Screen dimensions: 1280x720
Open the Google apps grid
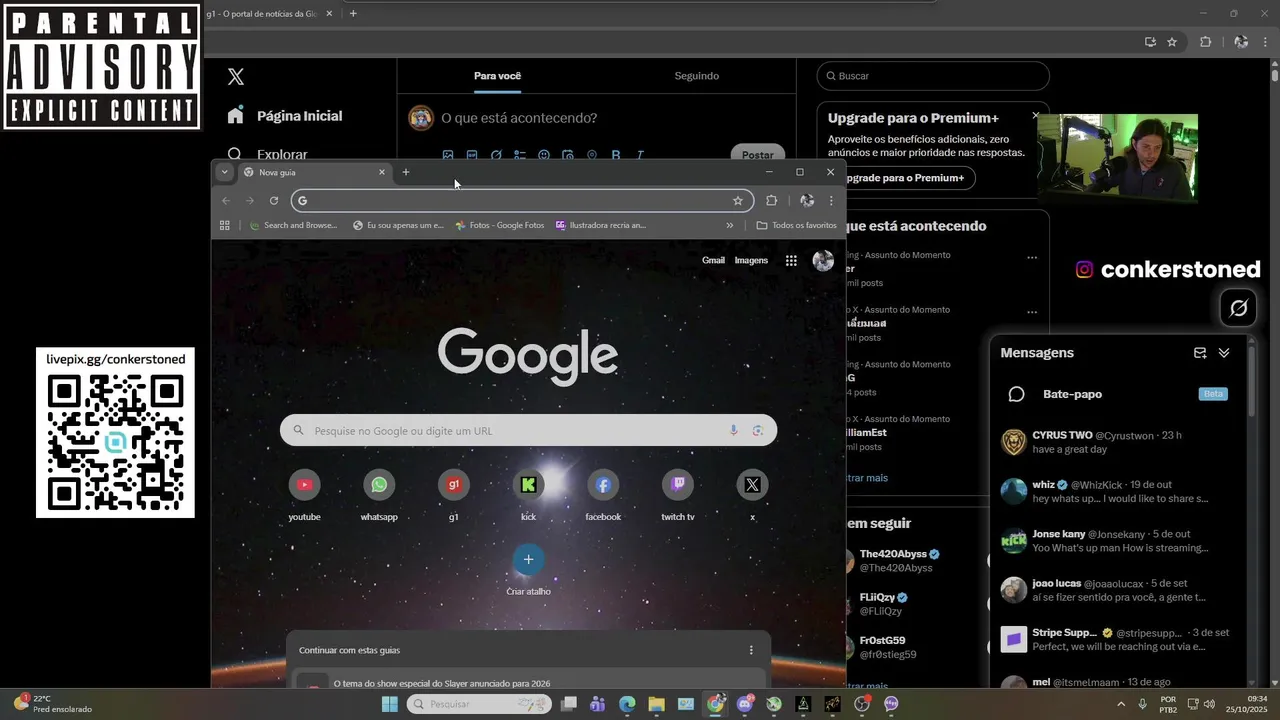pyautogui.click(x=791, y=261)
